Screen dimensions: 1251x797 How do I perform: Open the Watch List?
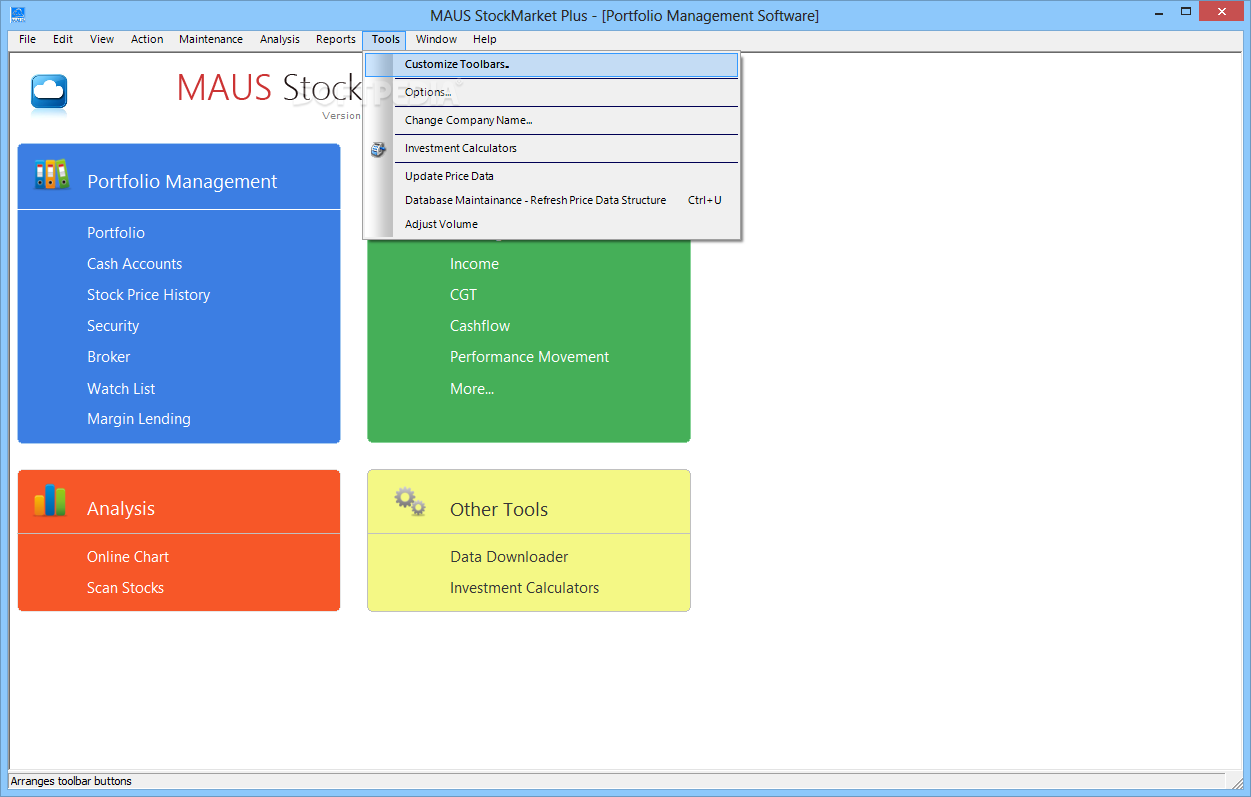tap(121, 389)
